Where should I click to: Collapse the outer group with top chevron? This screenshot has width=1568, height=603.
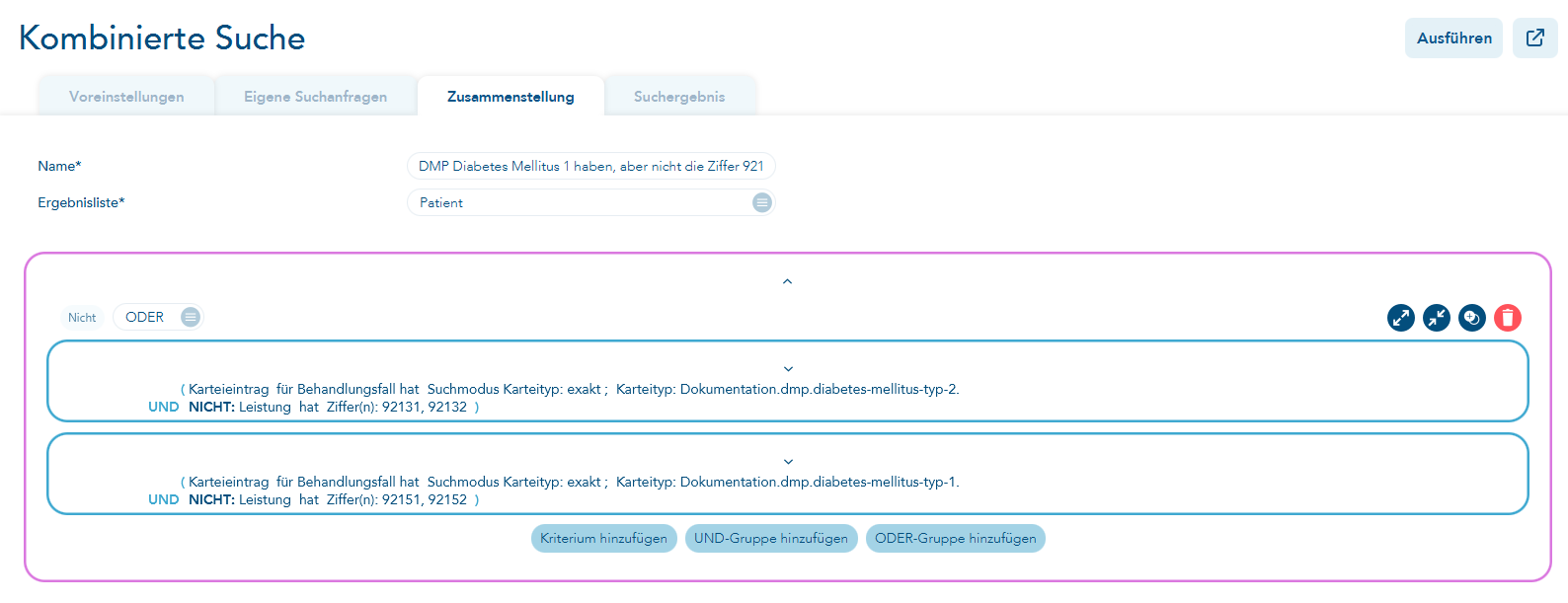[787, 281]
